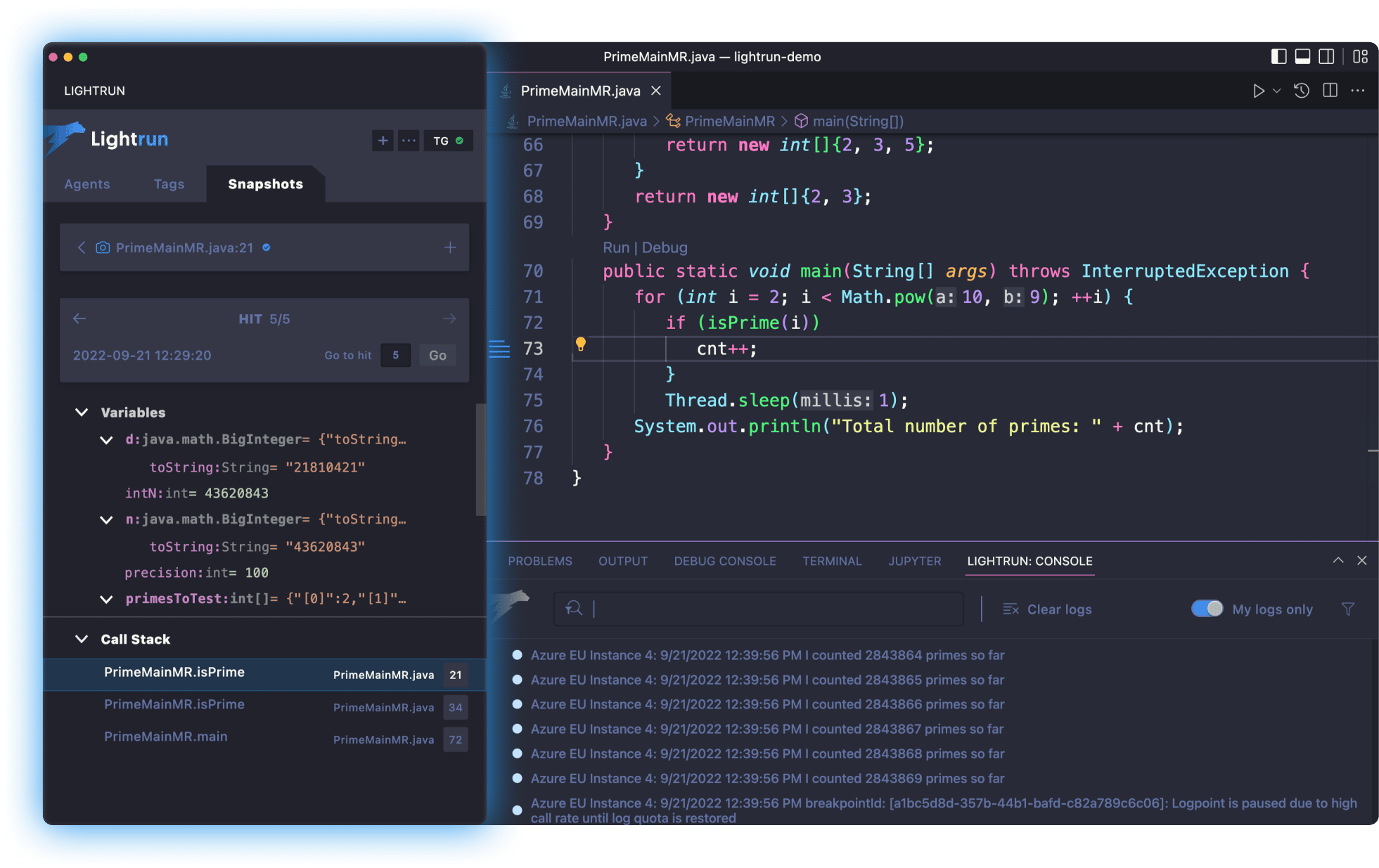Open run options dropdown arrow

coord(1277,91)
